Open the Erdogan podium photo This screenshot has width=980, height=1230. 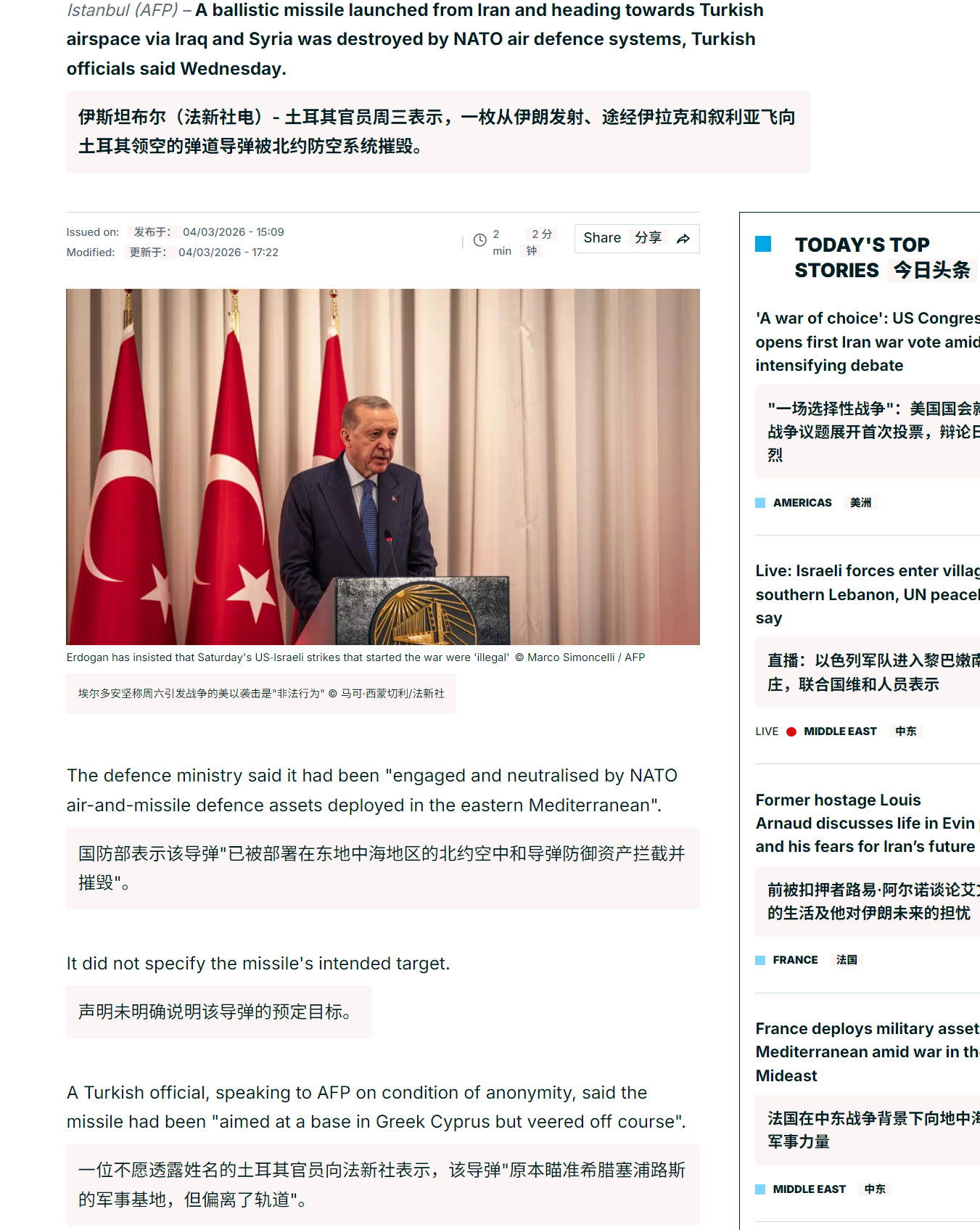pos(383,467)
